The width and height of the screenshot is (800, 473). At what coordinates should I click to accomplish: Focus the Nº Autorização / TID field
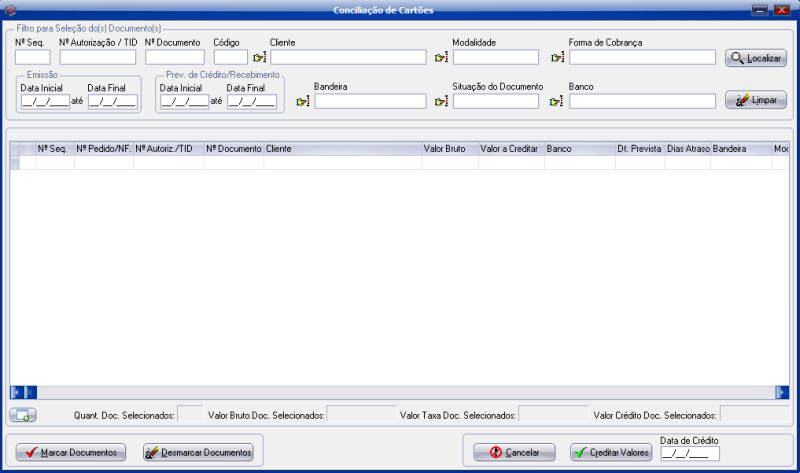[97, 57]
